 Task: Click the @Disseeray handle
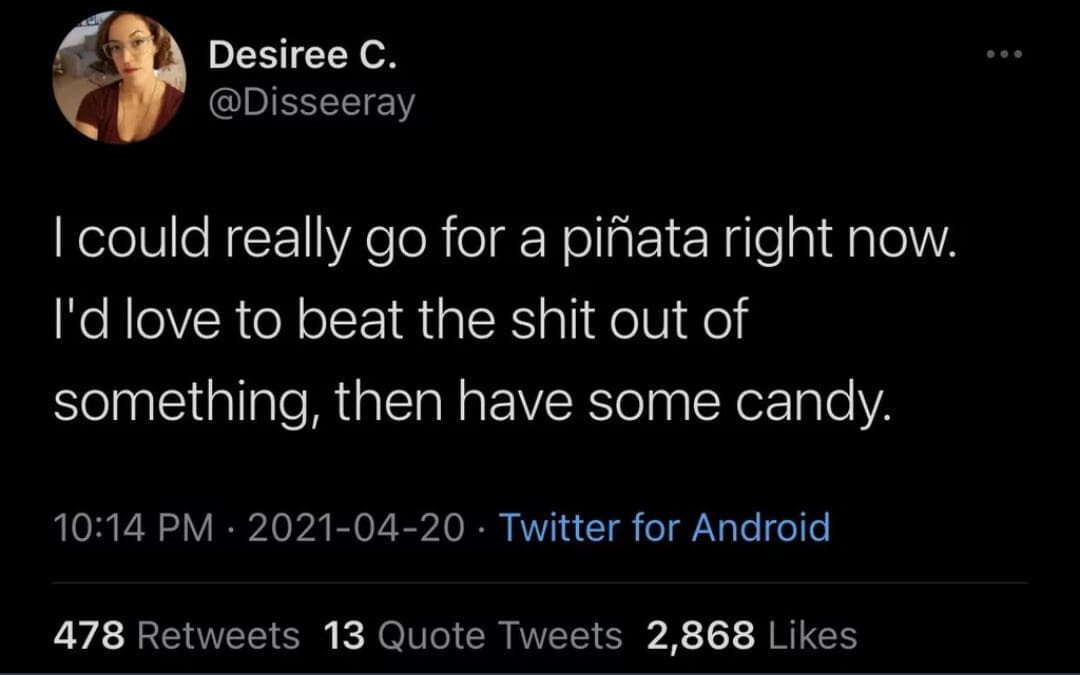click(311, 103)
